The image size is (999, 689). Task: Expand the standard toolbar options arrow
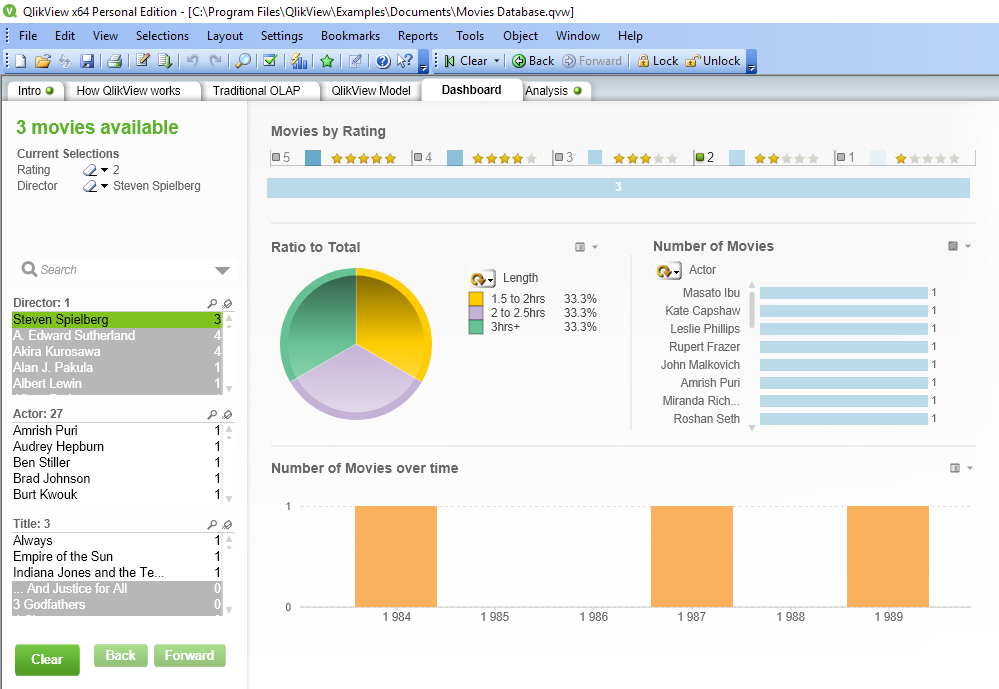(x=424, y=62)
